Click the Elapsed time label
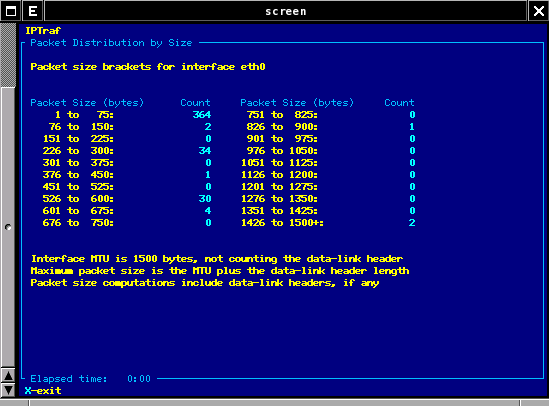549x406 pixels. click(x=69, y=379)
